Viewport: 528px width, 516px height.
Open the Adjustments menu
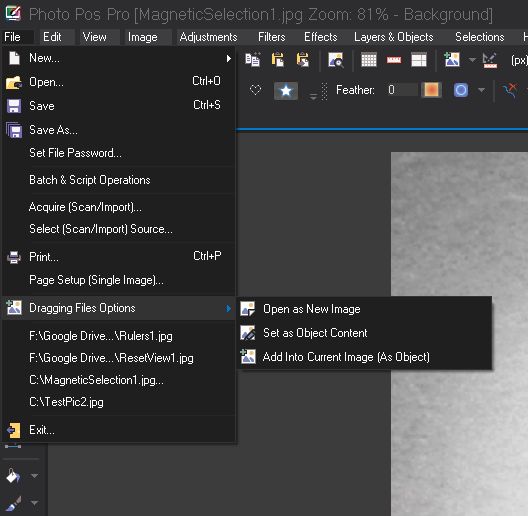pos(208,37)
